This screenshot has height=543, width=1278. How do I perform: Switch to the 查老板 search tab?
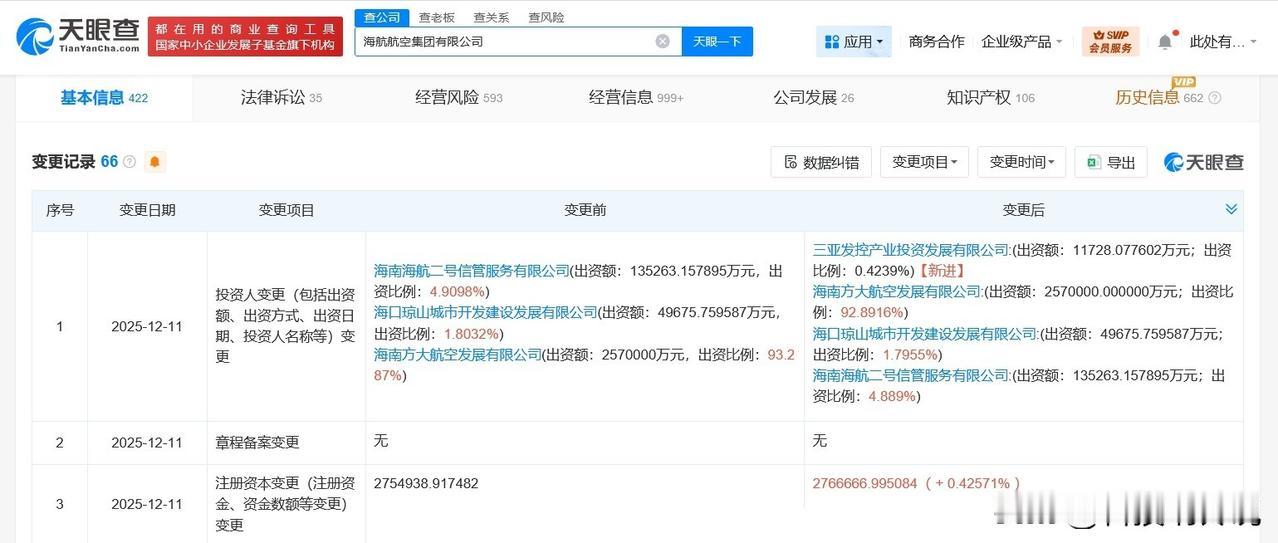click(436, 17)
